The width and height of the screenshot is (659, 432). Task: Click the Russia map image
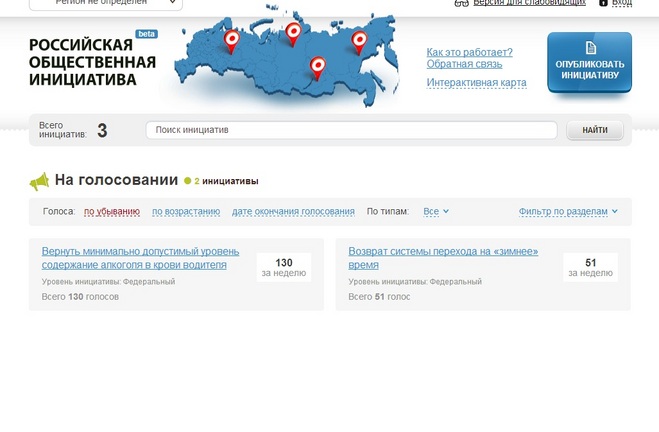tap(287, 57)
